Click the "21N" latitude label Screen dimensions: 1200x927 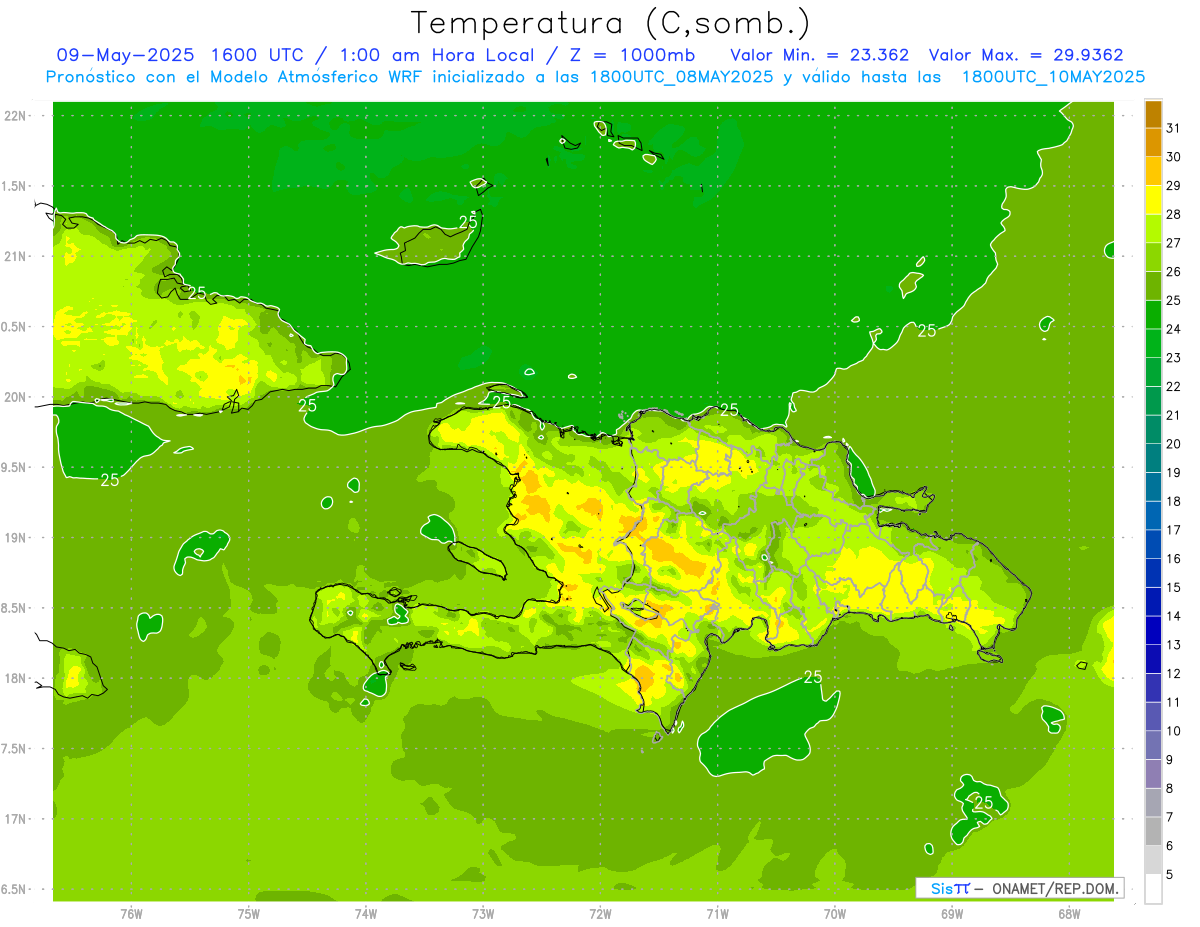pos(16,256)
